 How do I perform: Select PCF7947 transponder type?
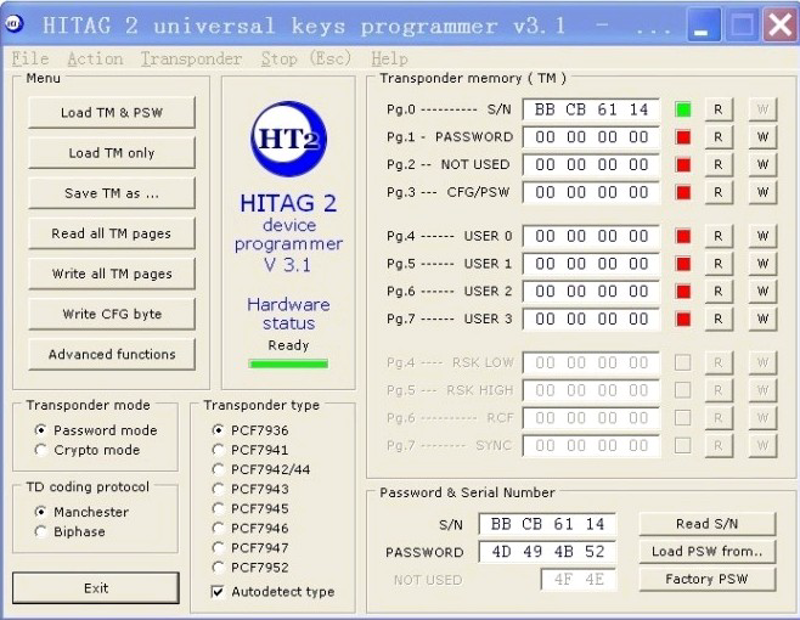coord(218,548)
